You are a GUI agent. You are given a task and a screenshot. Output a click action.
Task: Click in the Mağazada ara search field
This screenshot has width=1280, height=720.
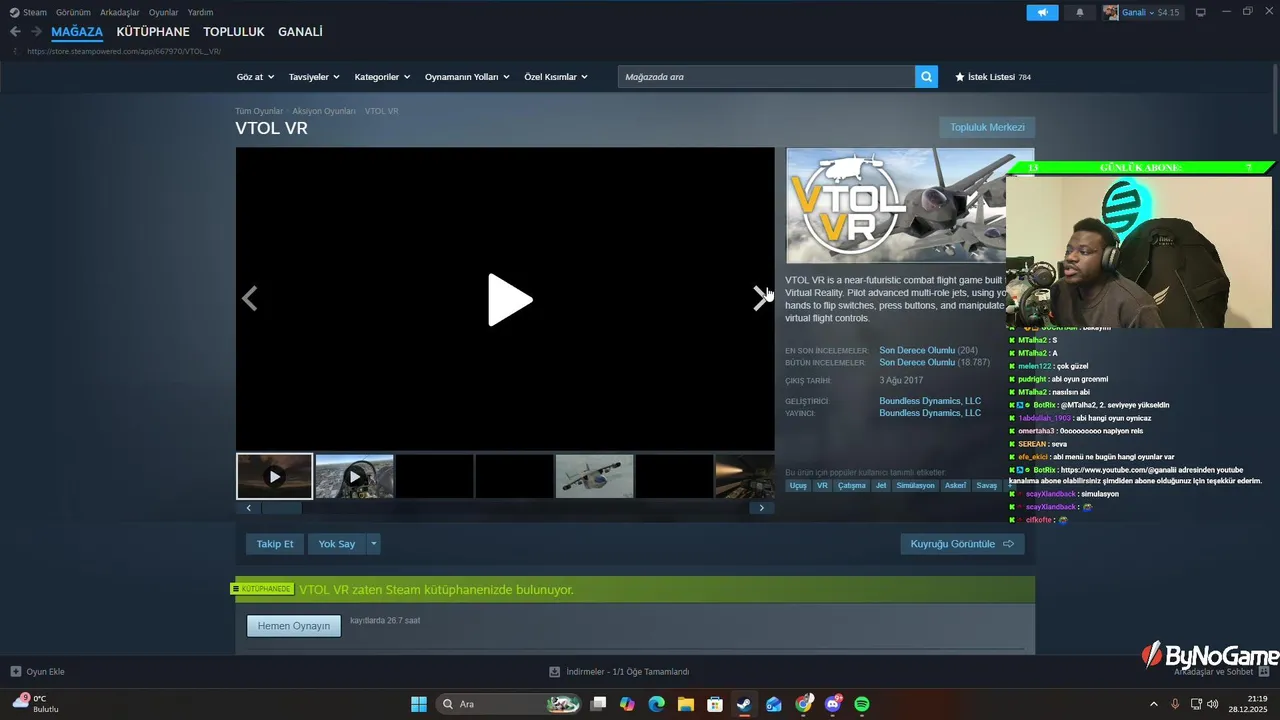click(766, 77)
